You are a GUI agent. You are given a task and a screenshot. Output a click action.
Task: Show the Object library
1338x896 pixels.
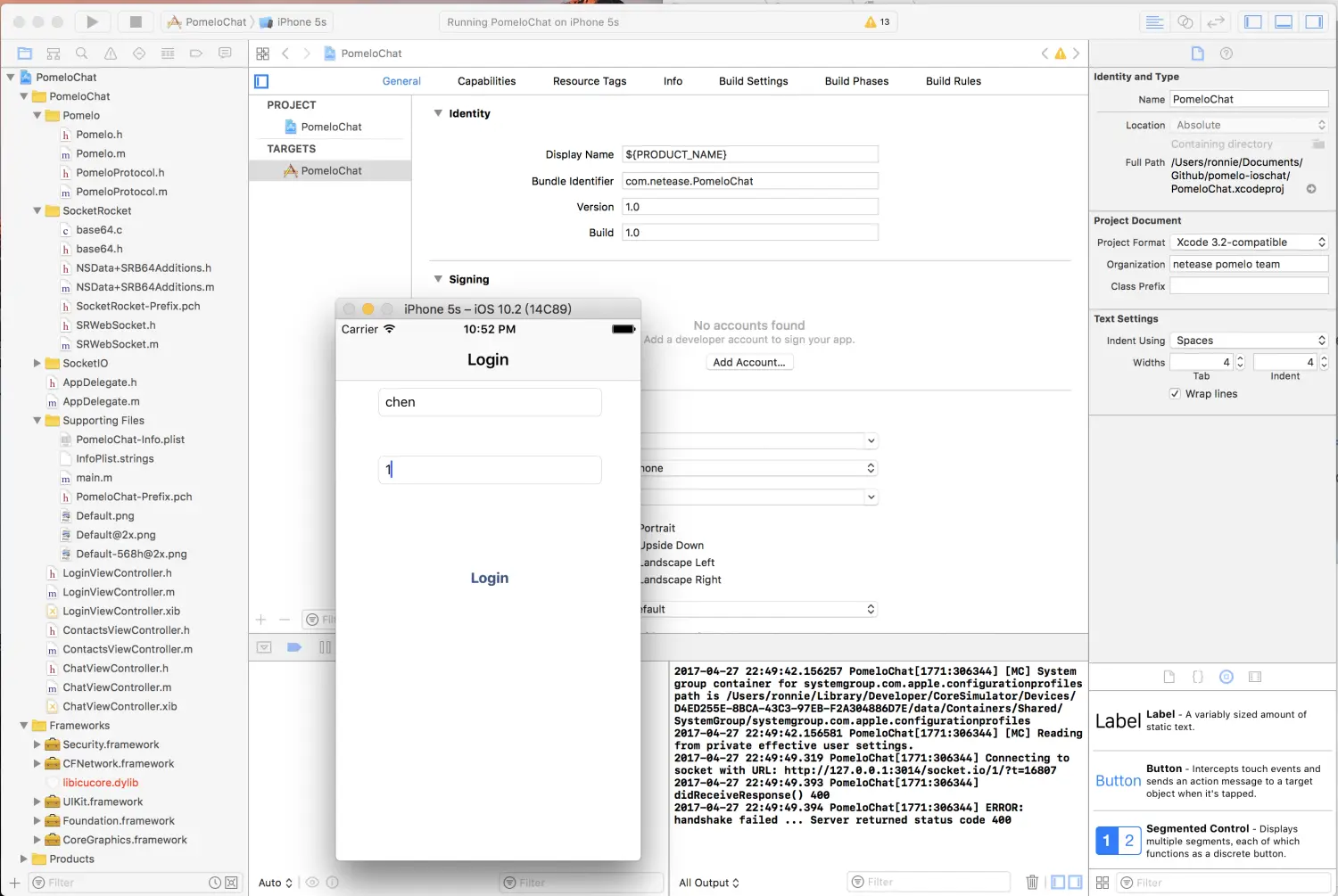pos(1226,677)
